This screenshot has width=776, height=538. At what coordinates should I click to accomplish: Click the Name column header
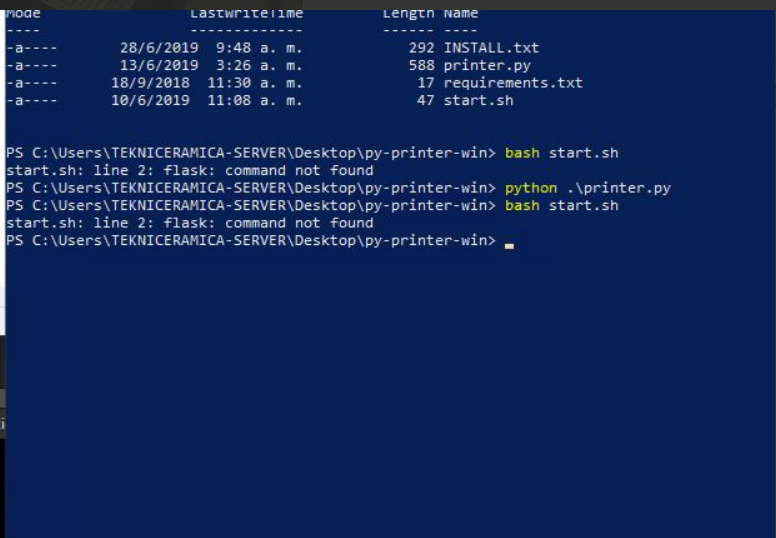pyautogui.click(x=460, y=14)
